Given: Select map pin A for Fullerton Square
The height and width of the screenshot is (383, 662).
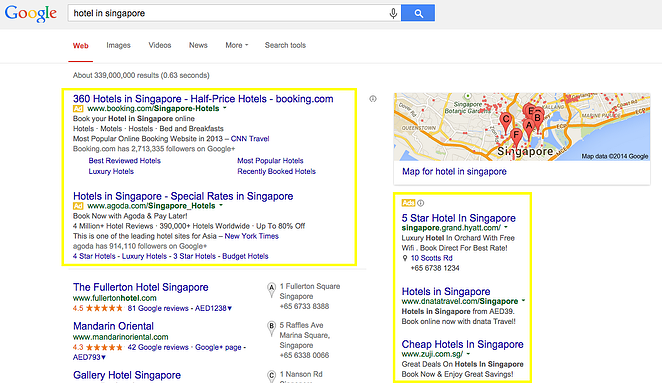Looking at the screenshot, I should 271,290.
